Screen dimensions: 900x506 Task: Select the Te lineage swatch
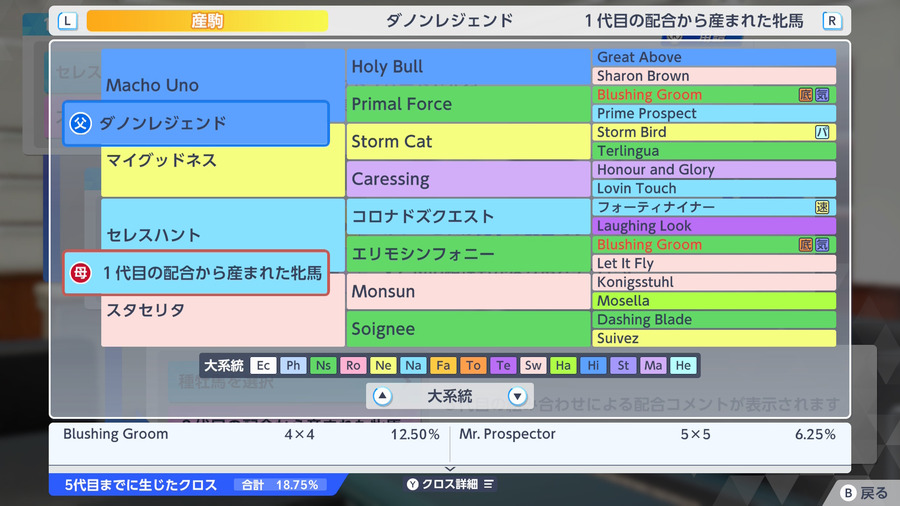[503, 365]
